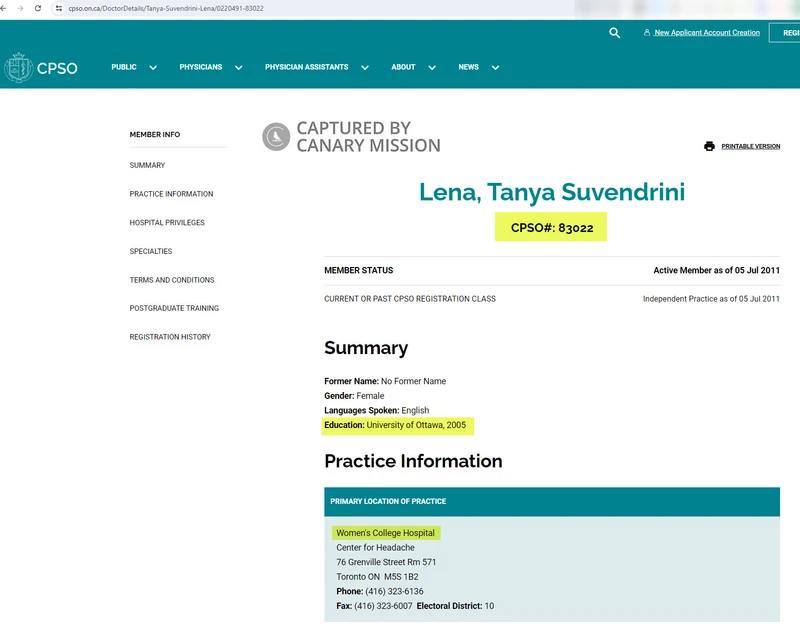Image resolution: width=800 pixels, height=624 pixels.
Task: Click the Summary section heading
Action: click(x=366, y=348)
